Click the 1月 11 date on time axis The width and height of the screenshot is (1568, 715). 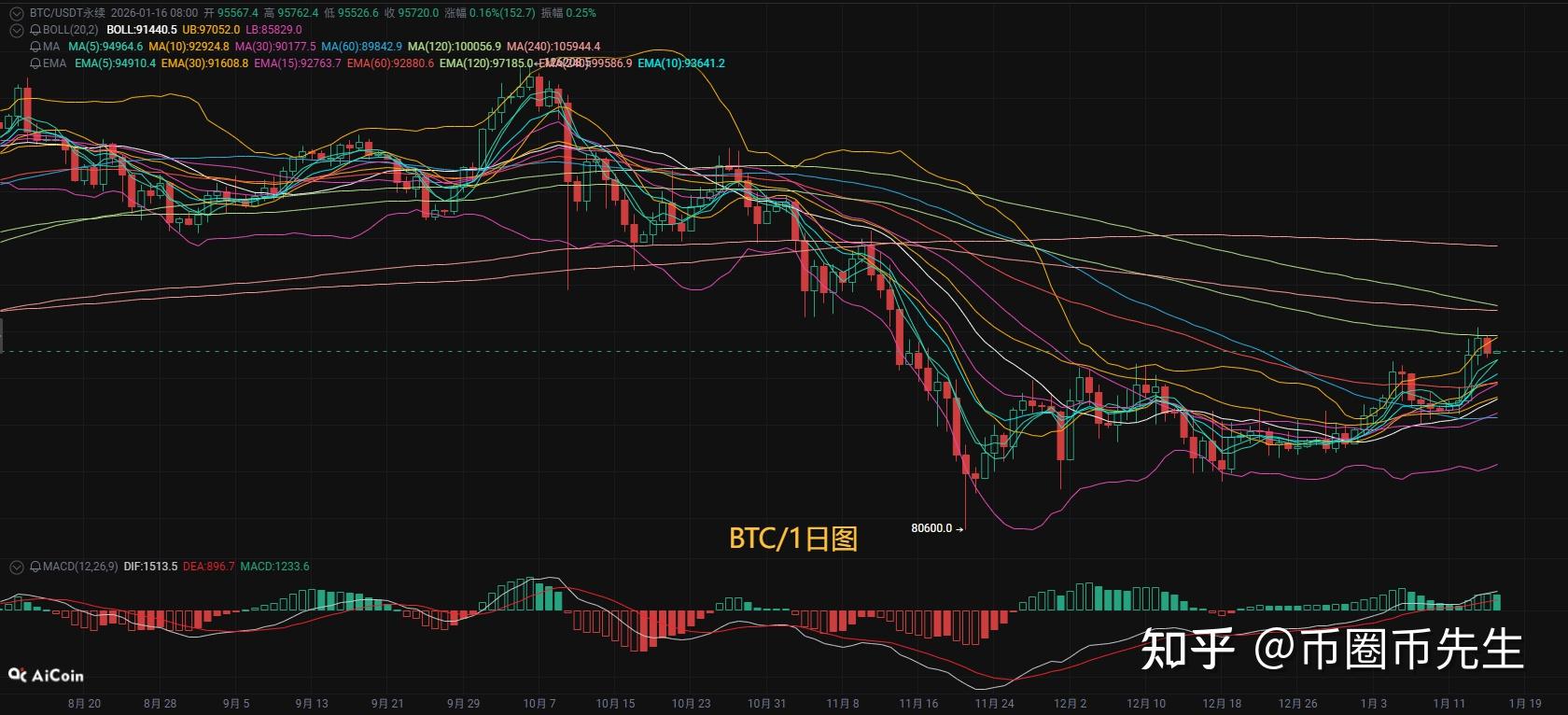[x=1449, y=704]
